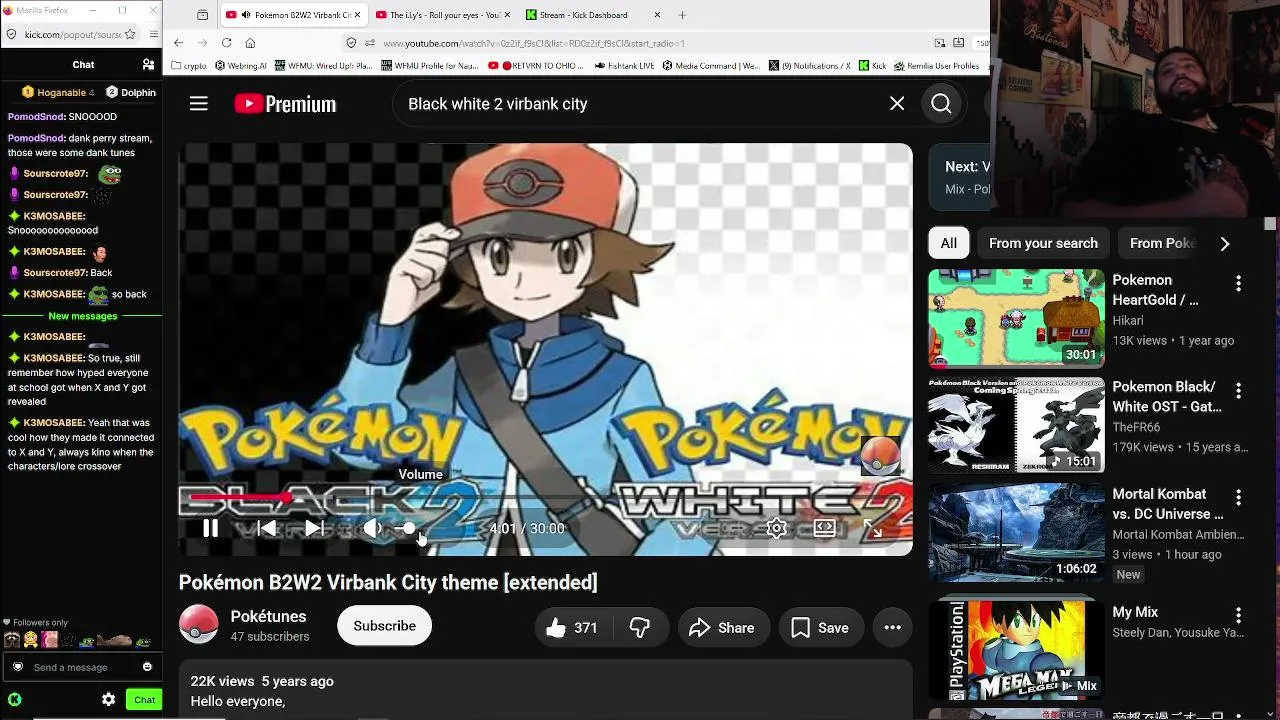Viewport: 1280px width, 720px height.
Task: Adjust the volume slider handle
Action: (409, 528)
